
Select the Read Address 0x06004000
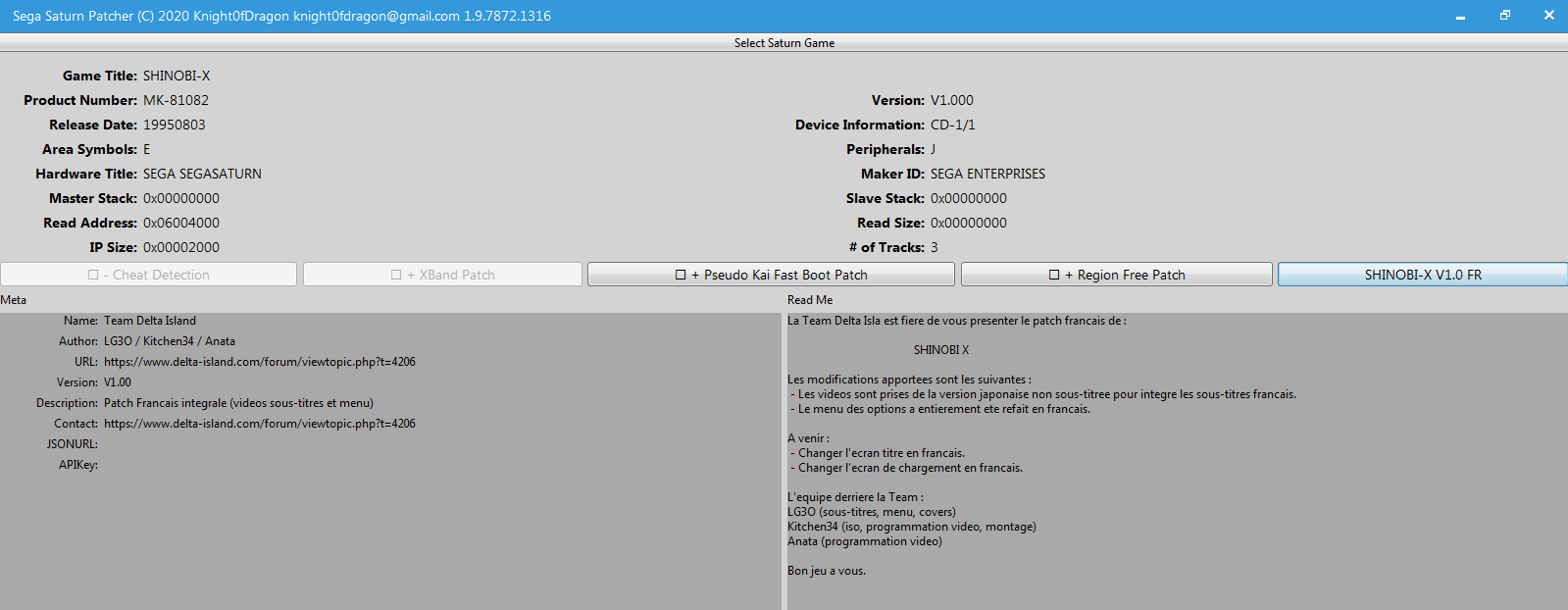pyautogui.click(x=181, y=223)
